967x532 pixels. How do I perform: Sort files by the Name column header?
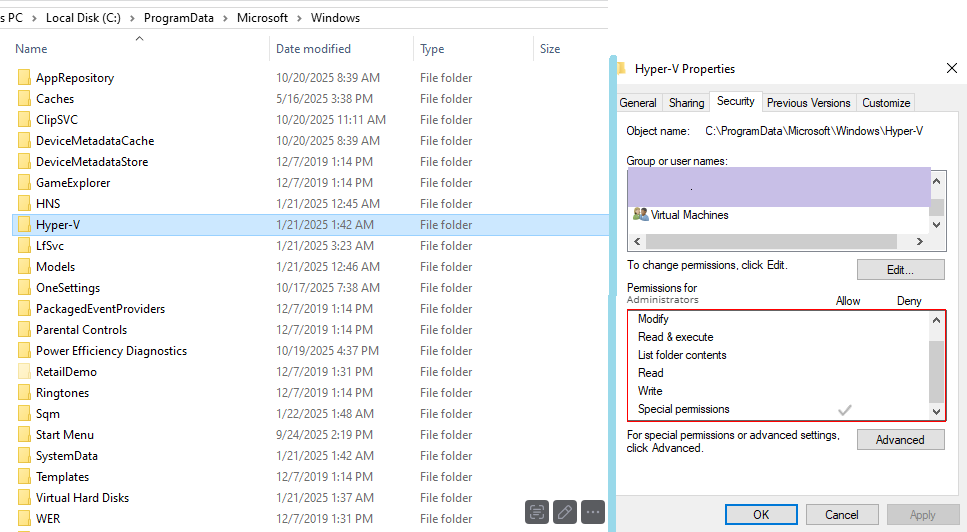pyautogui.click(x=32, y=49)
